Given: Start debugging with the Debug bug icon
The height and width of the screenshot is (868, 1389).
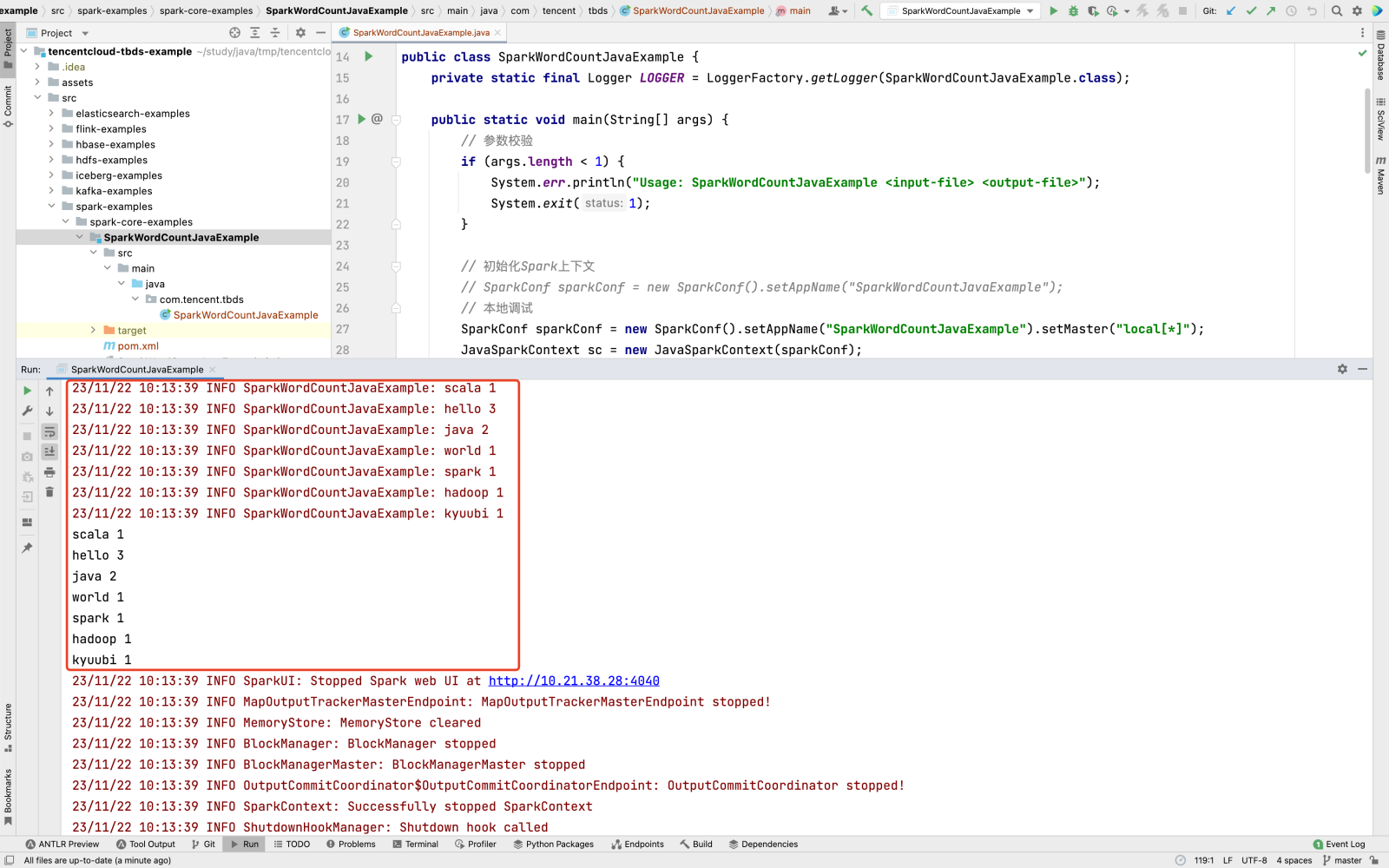Looking at the screenshot, I should (1073, 11).
